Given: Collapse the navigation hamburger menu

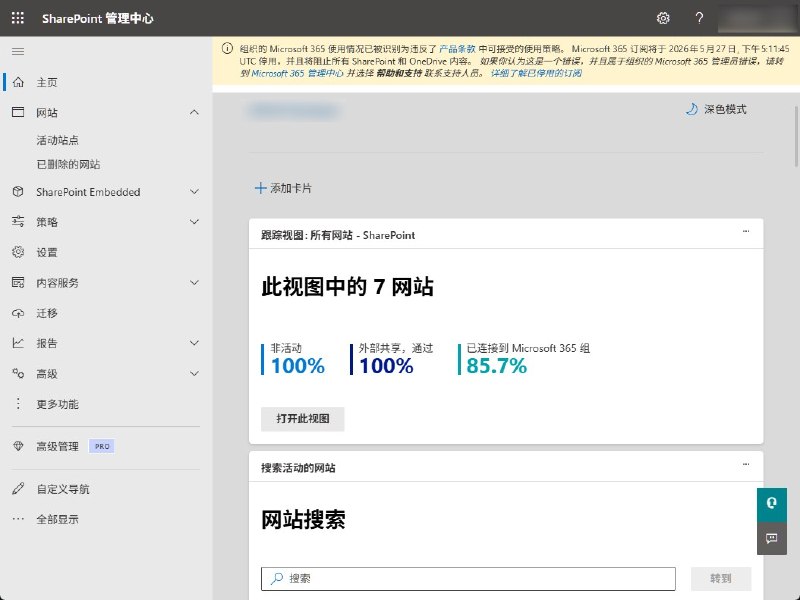Looking at the screenshot, I should click(x=18, y=52).
